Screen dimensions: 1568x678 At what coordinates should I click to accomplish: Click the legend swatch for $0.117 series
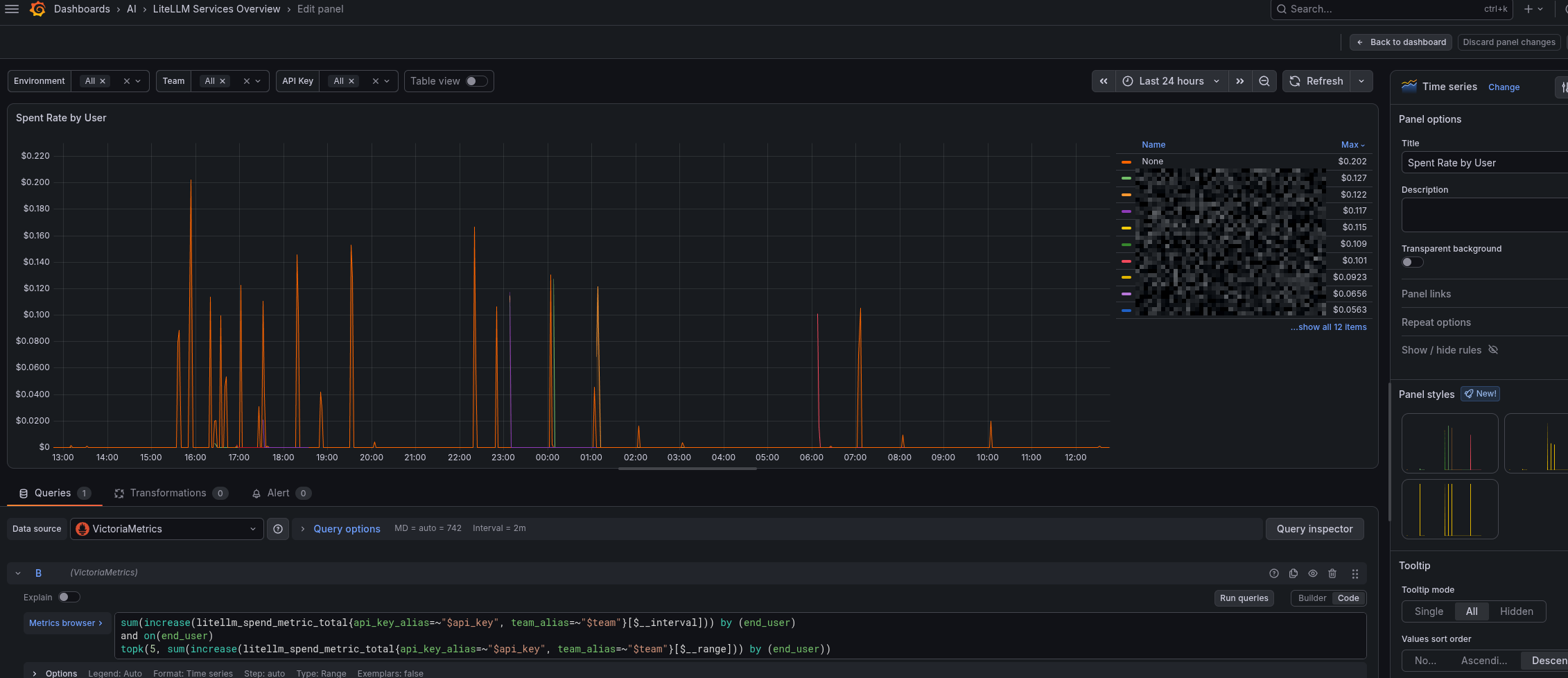point(1126,211)
